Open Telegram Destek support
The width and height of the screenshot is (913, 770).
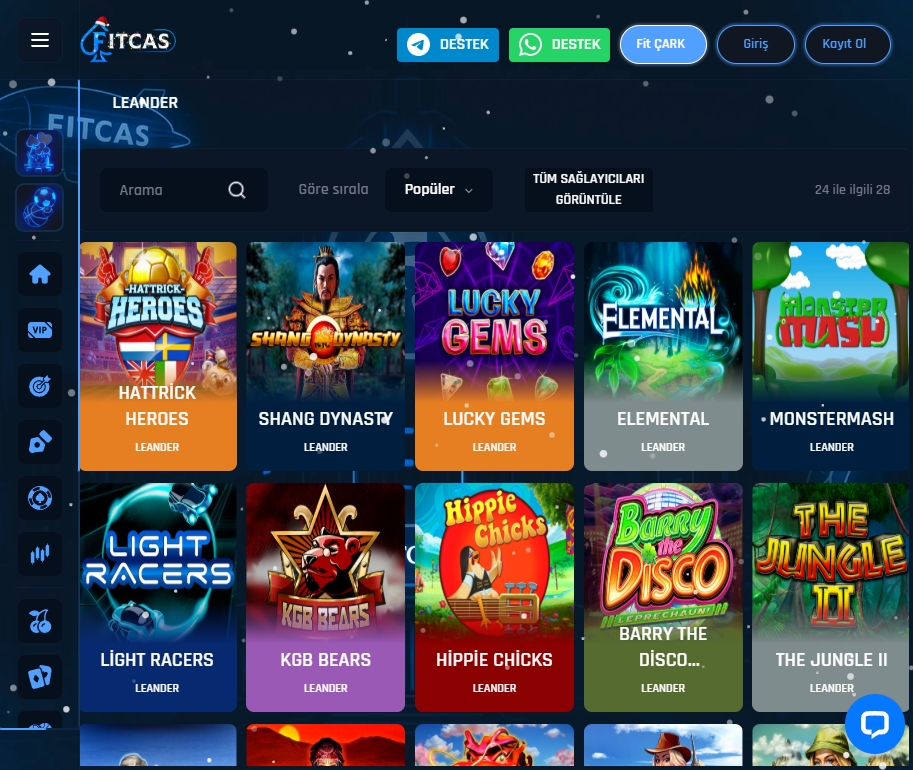[448, 44]
